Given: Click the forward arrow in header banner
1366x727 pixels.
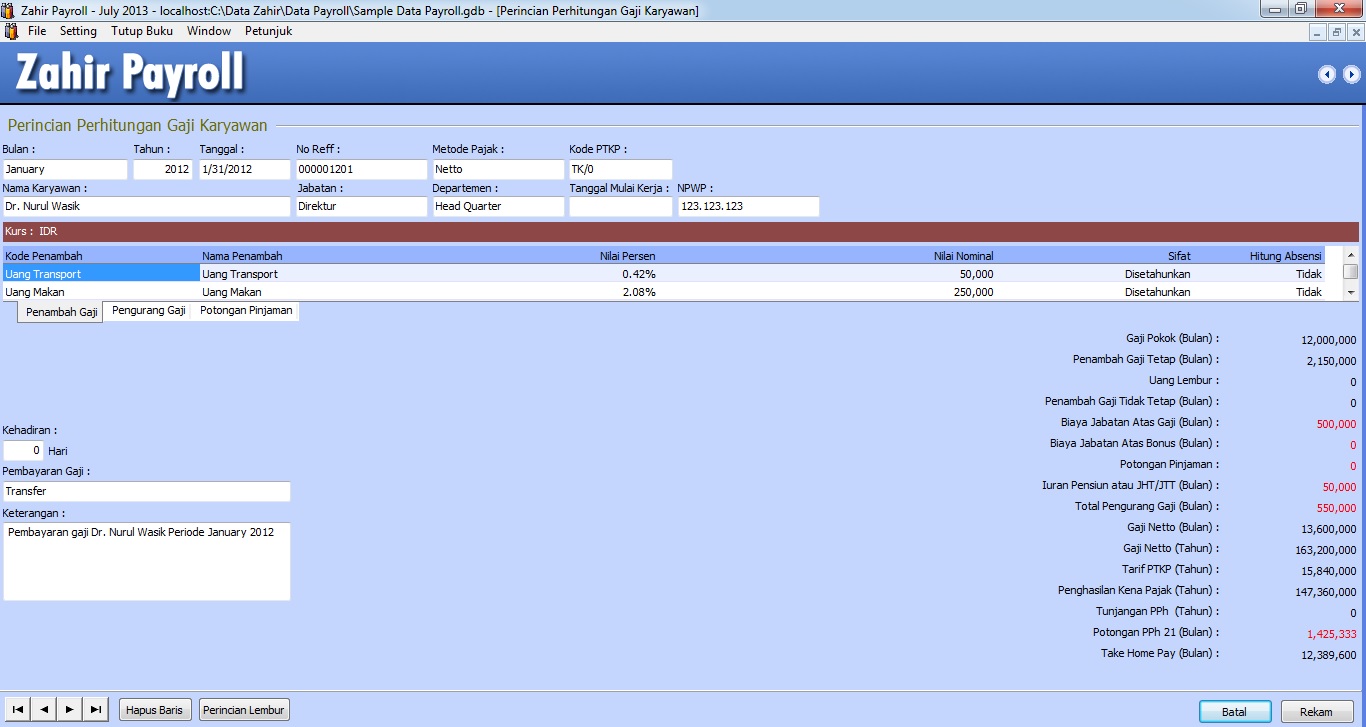Looking at the screenshot, I should click(1351, 74).
